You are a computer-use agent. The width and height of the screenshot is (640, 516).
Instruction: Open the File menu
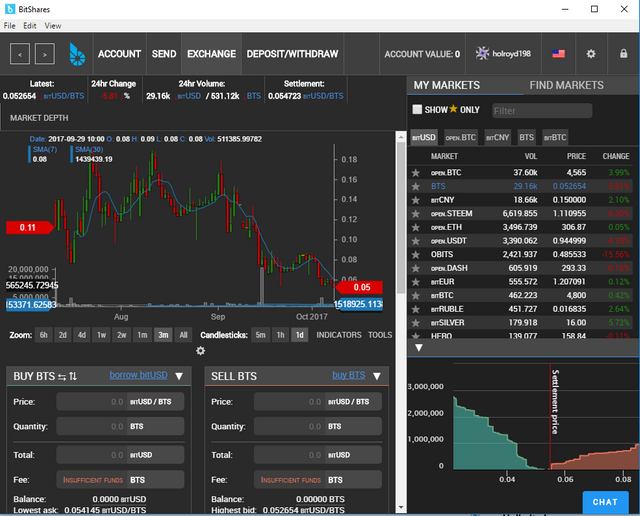click(9, 26)
